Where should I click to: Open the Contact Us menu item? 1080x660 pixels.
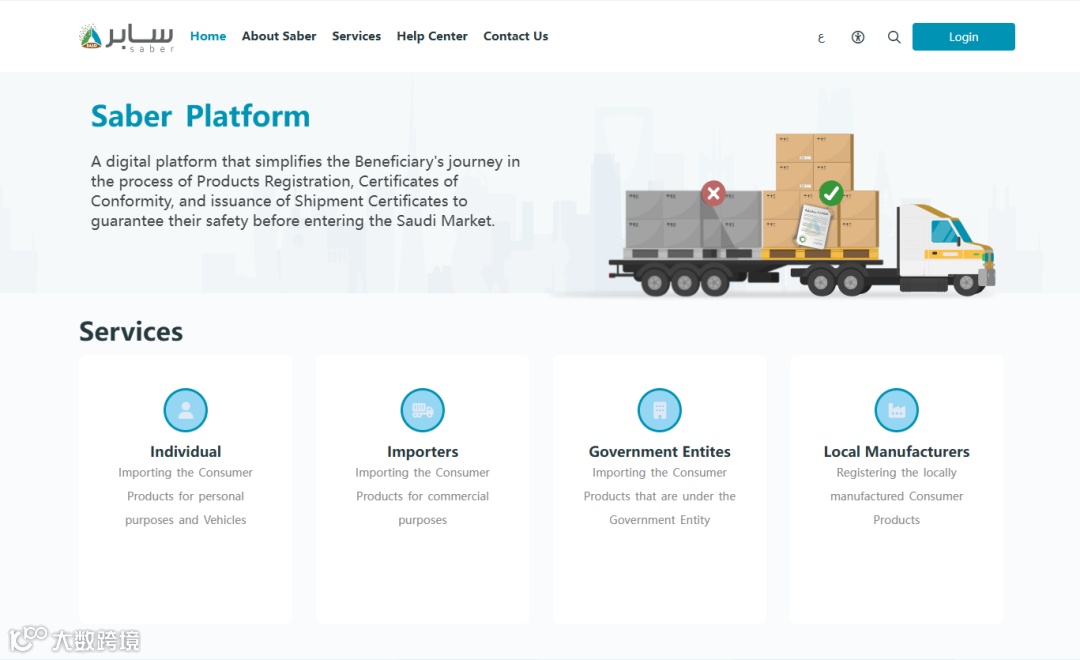point(516,37)
